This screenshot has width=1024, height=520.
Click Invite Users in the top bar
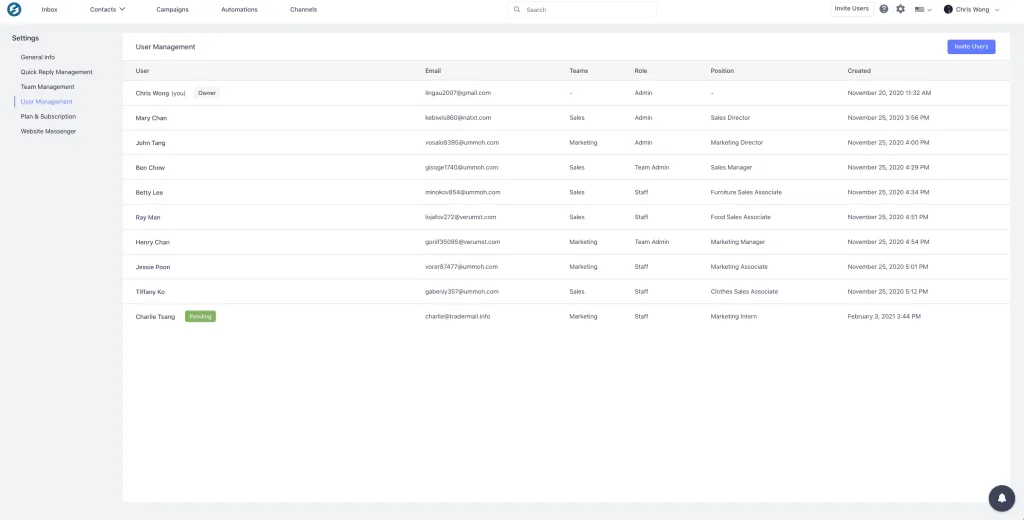852,9
